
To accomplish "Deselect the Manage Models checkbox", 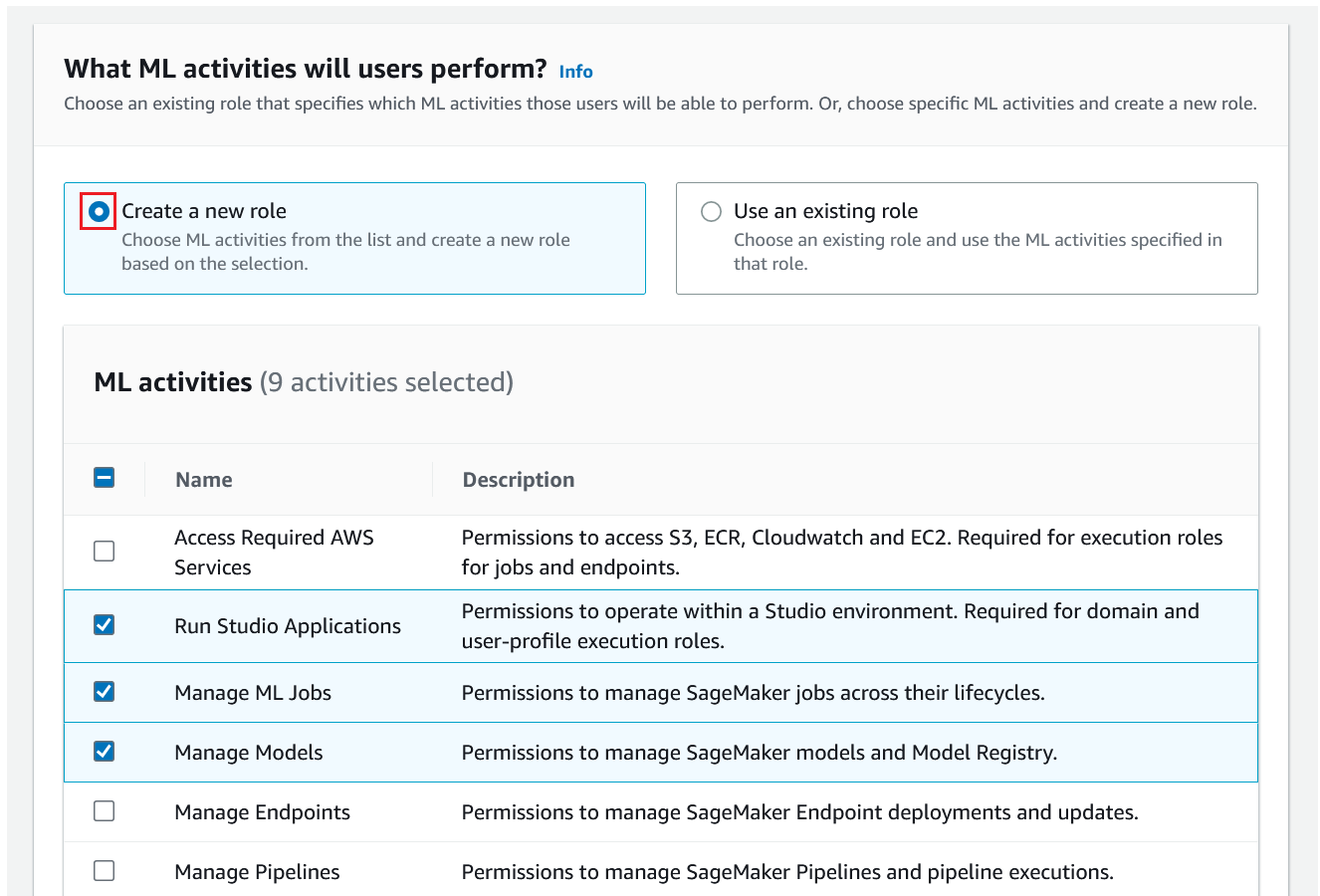I will pos(104,751).
